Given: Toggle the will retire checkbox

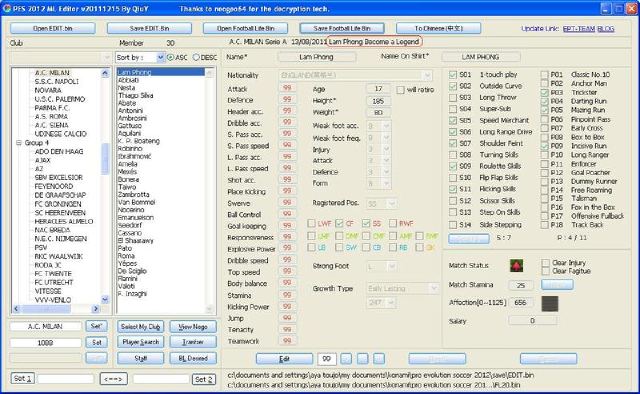Looking at the screenshot, I should pos(400,90).
